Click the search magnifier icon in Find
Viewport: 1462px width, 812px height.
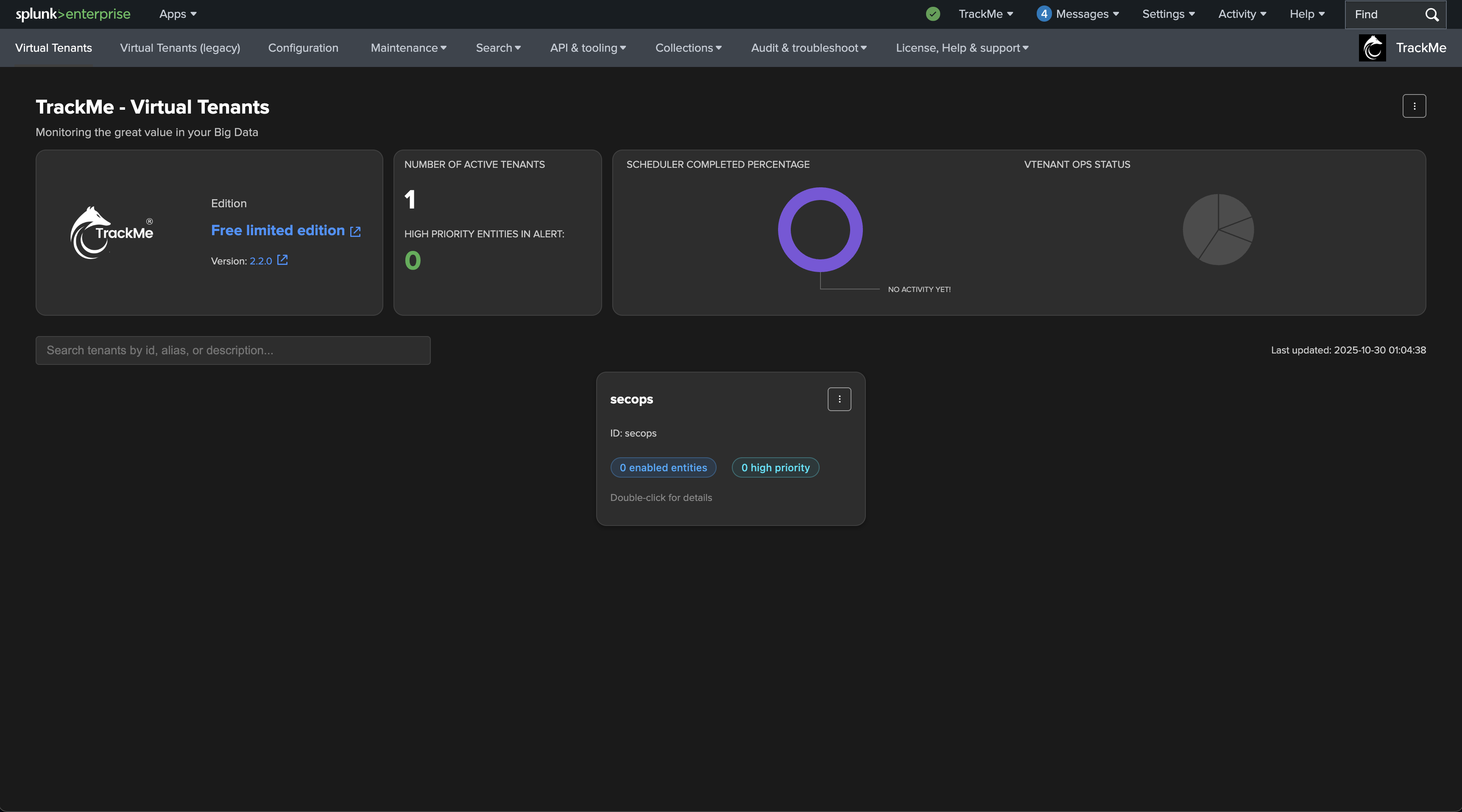click(1432, 15)
